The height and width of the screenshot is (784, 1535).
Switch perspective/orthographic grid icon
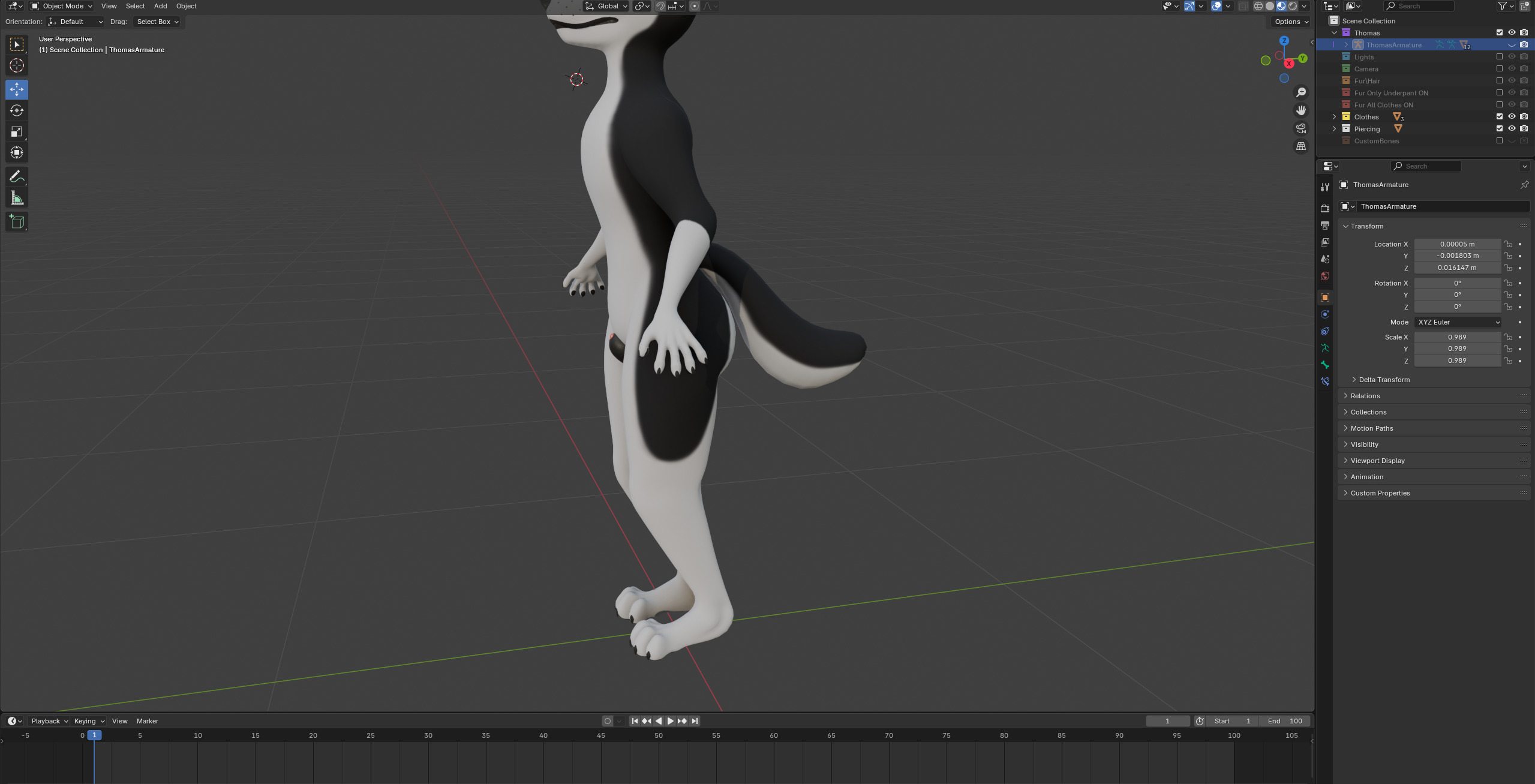point(1300,146)
